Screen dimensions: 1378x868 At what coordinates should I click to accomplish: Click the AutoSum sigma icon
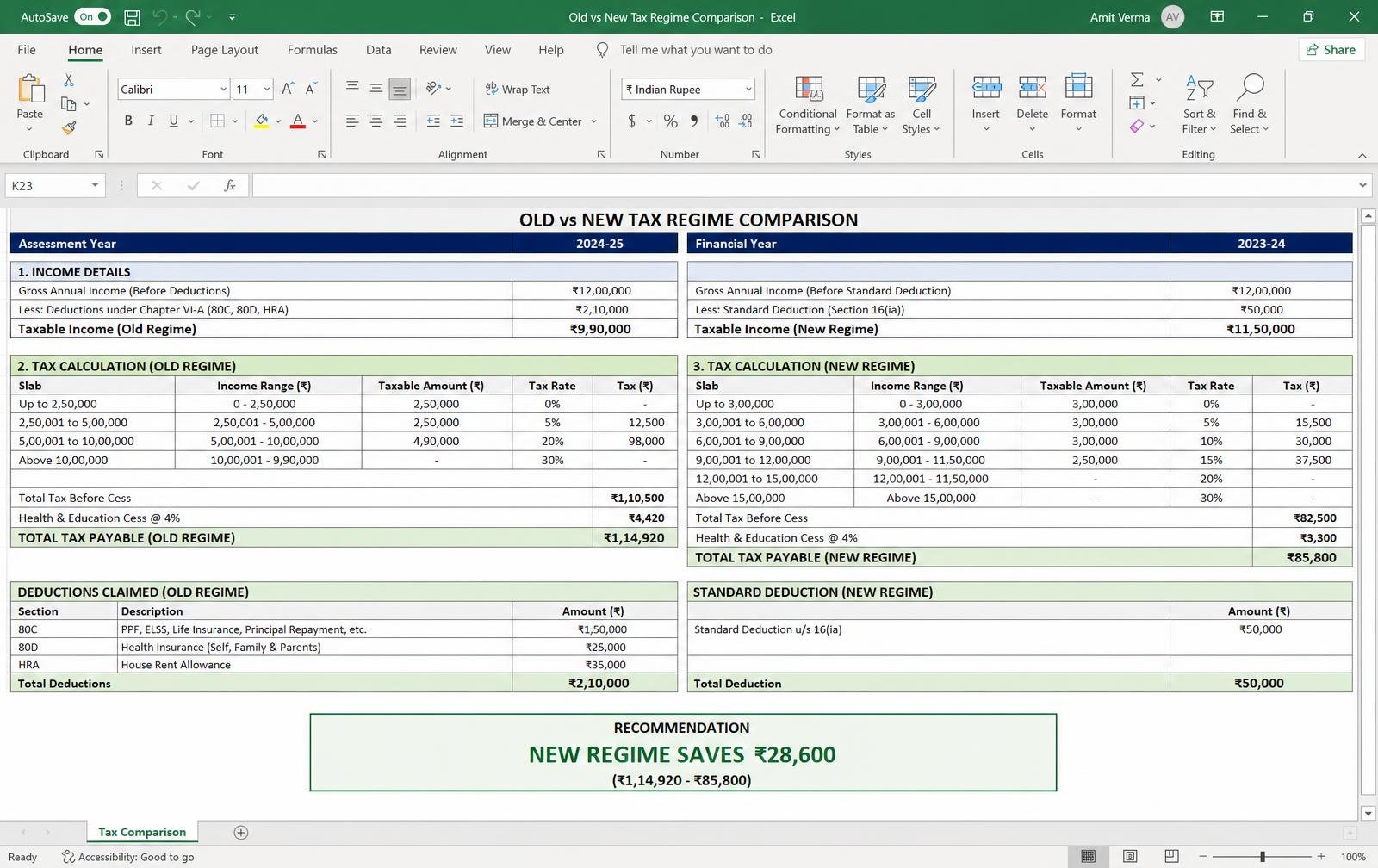pyautogui.click(x=1137, y=80)
